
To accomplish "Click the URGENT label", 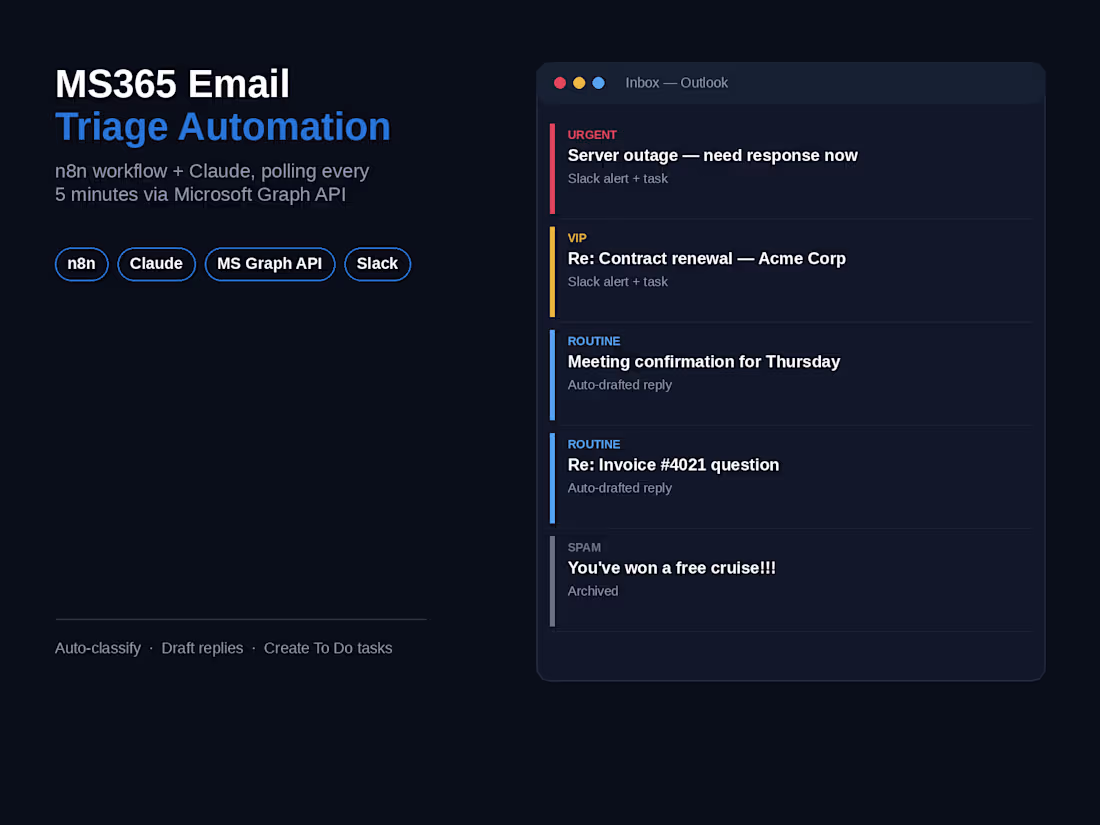I will pos(592,135).
